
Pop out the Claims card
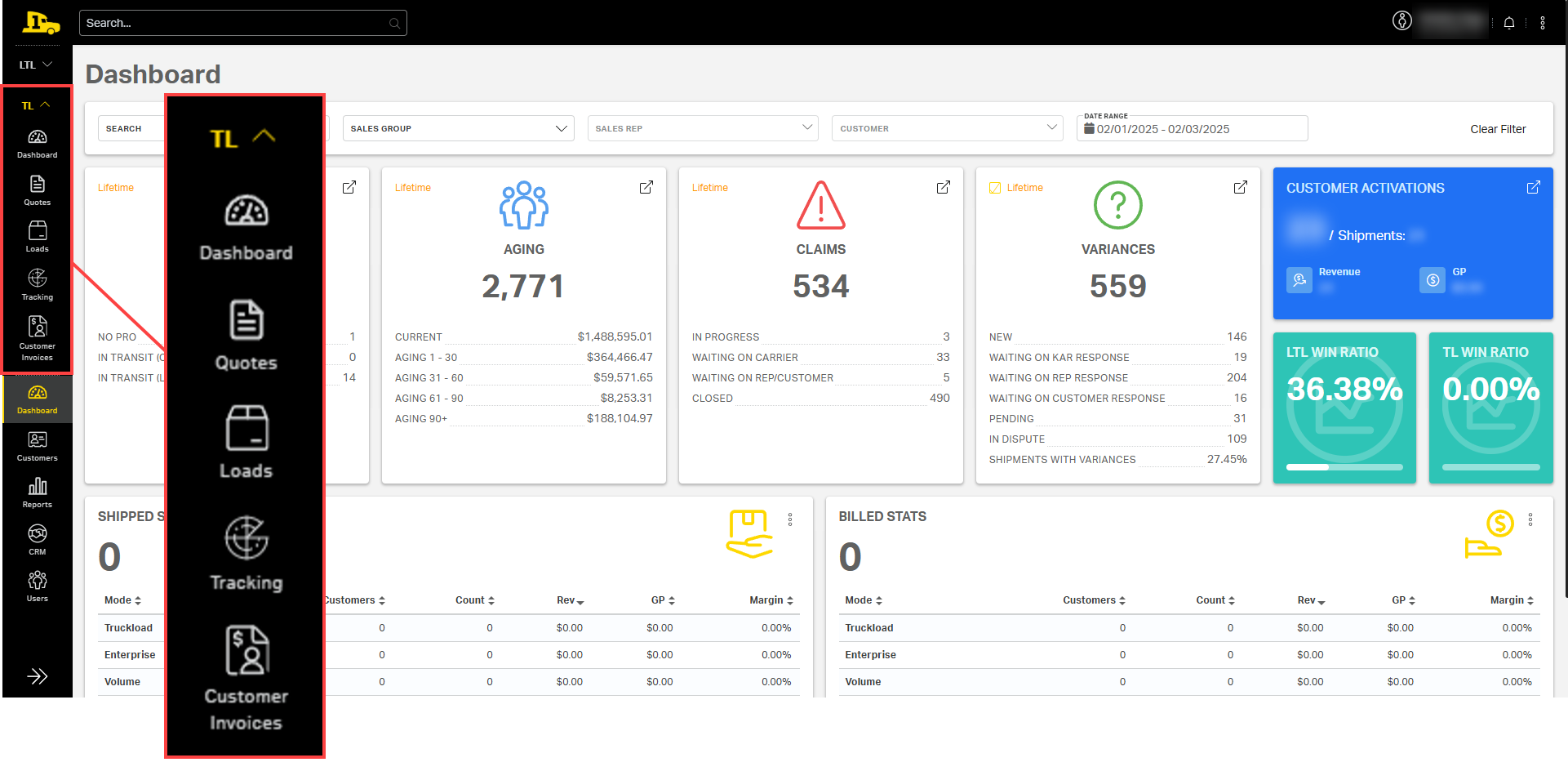coord(943,188)
